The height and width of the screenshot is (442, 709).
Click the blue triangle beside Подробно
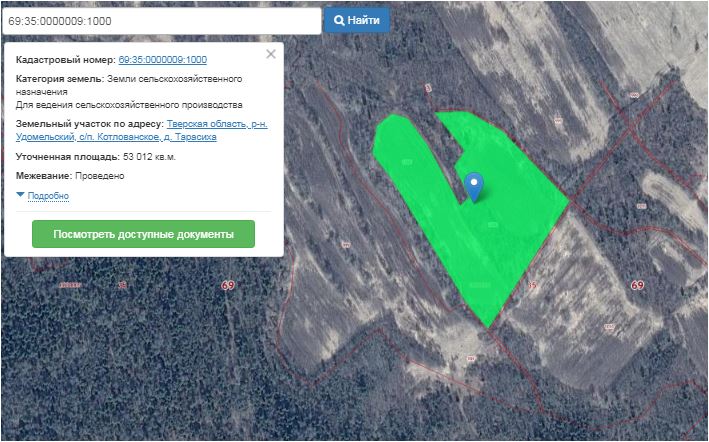[21, 195]
